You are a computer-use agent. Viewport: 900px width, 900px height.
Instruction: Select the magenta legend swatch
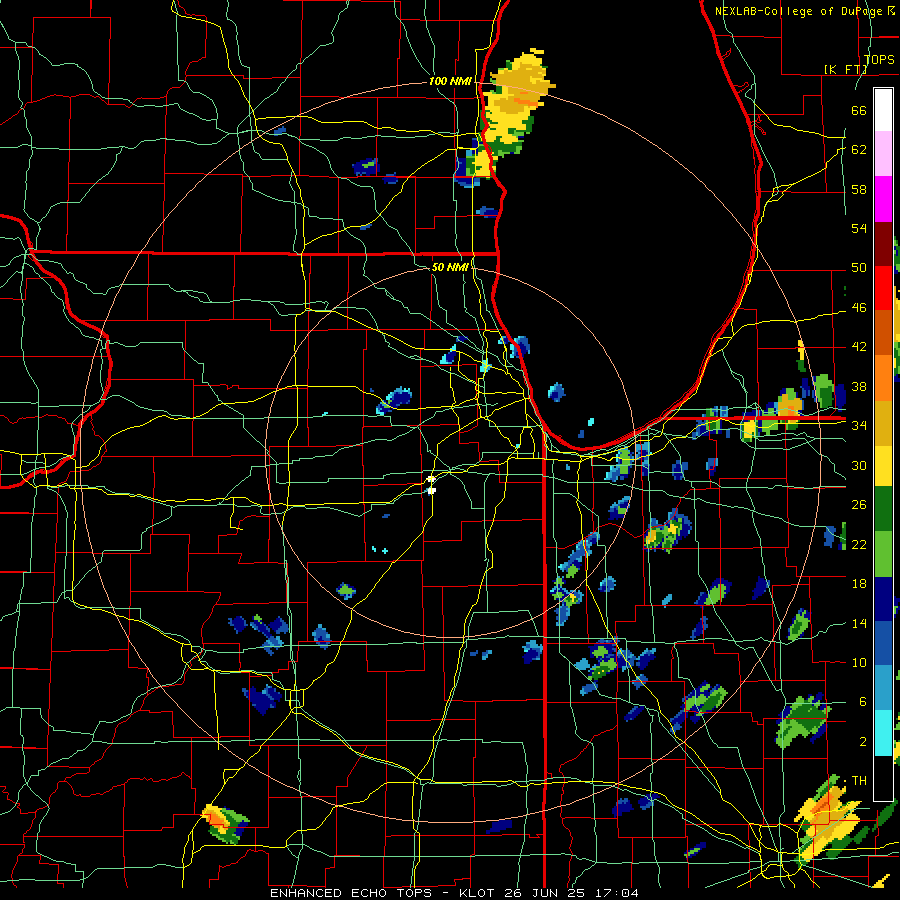tap(883, 199)
